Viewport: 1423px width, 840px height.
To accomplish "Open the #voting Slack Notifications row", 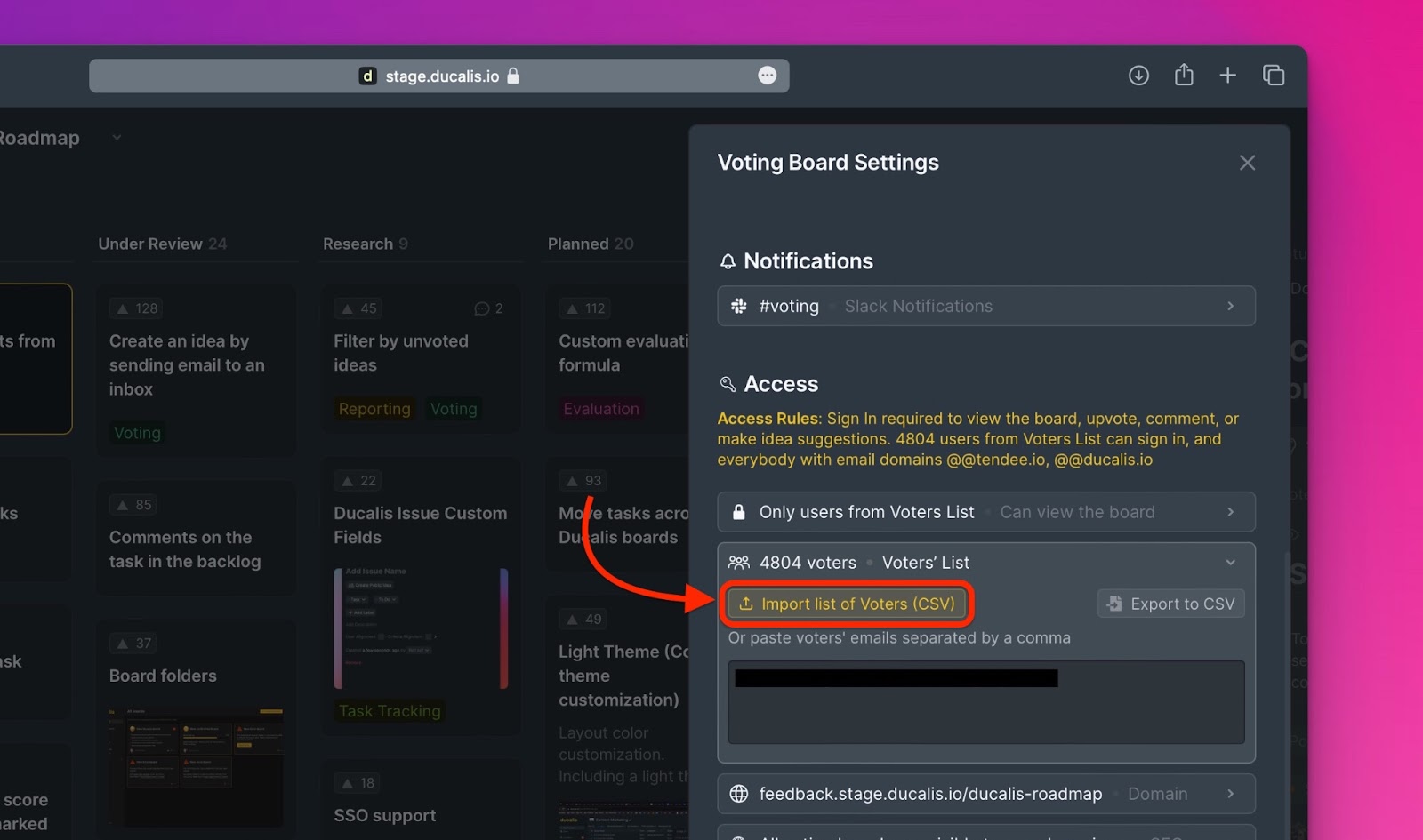I will (986, 306).
